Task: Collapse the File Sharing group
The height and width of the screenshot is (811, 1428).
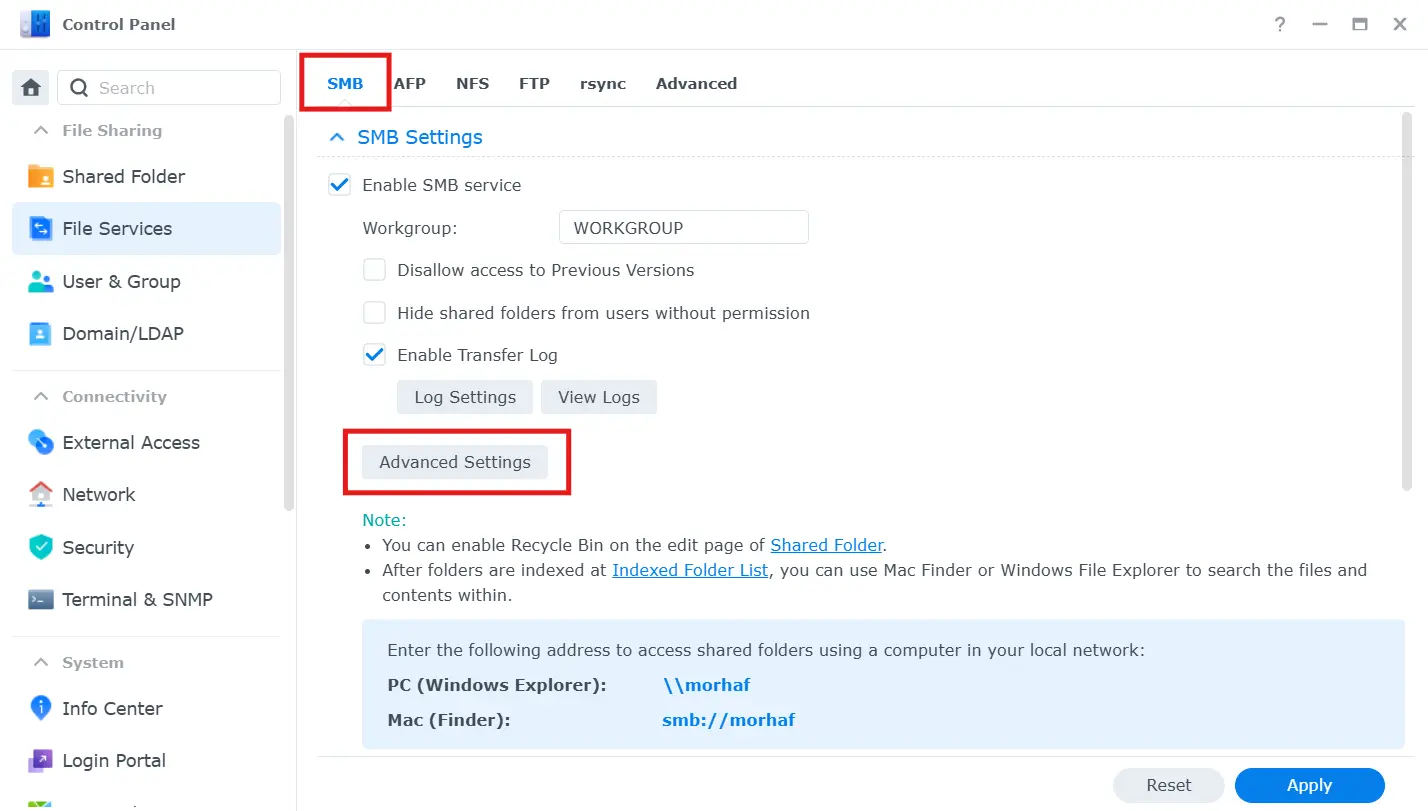Action: 41,130
